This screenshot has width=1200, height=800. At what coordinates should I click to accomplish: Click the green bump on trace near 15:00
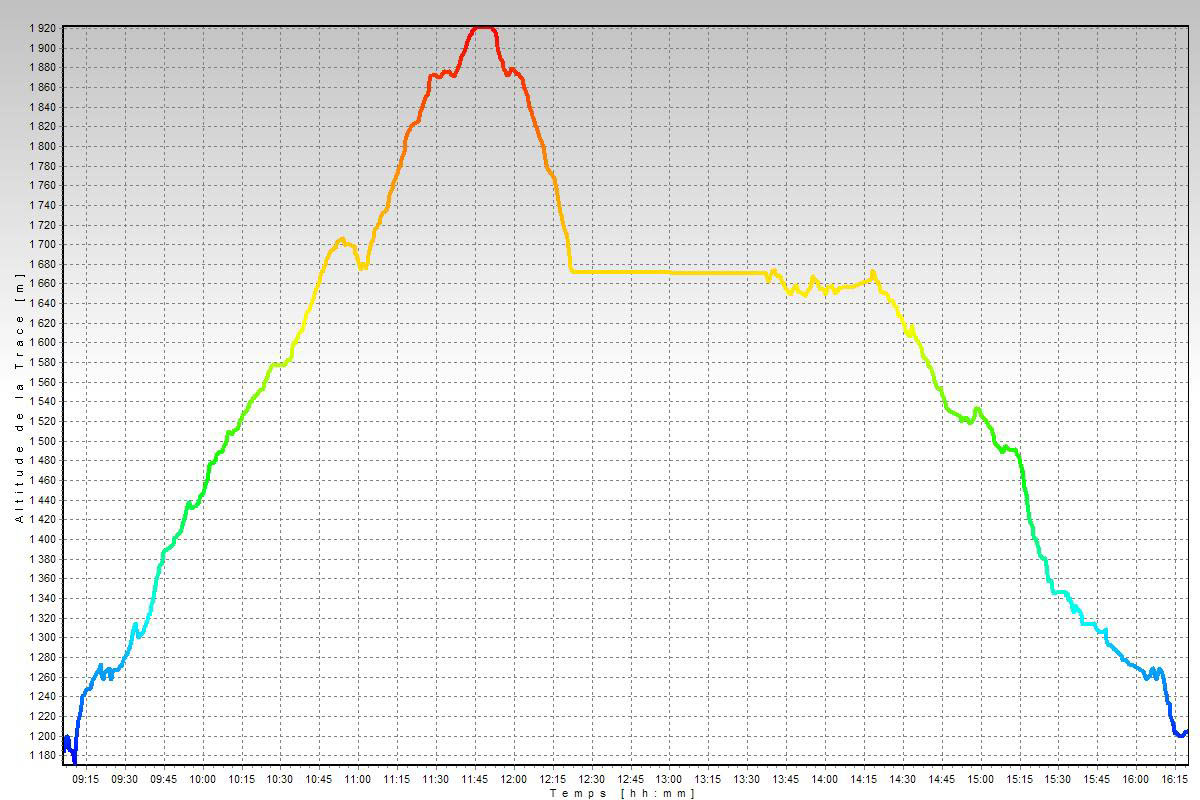(977, 408)
